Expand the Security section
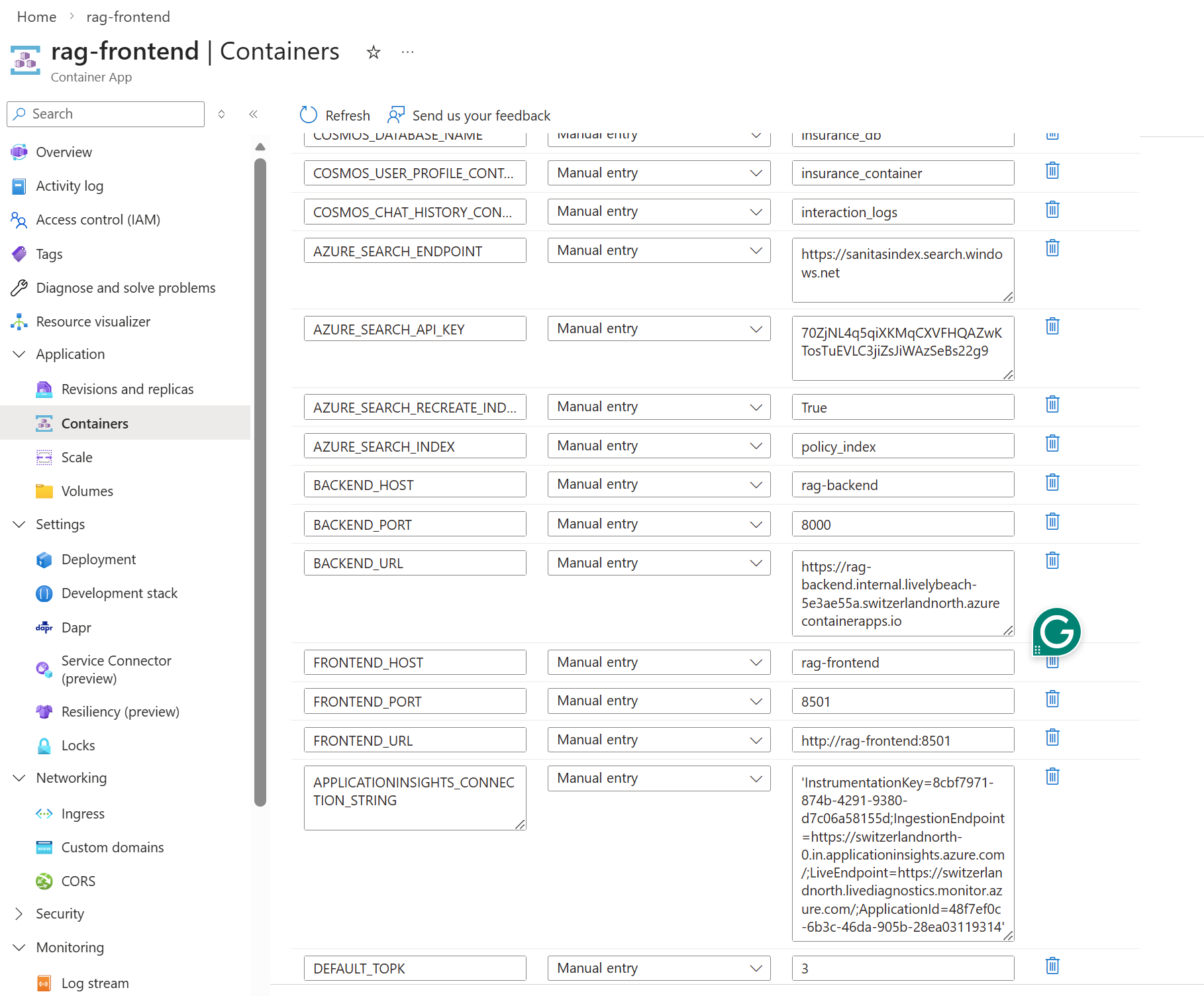This screenshot has height=996, width=1204. (20, 914)
